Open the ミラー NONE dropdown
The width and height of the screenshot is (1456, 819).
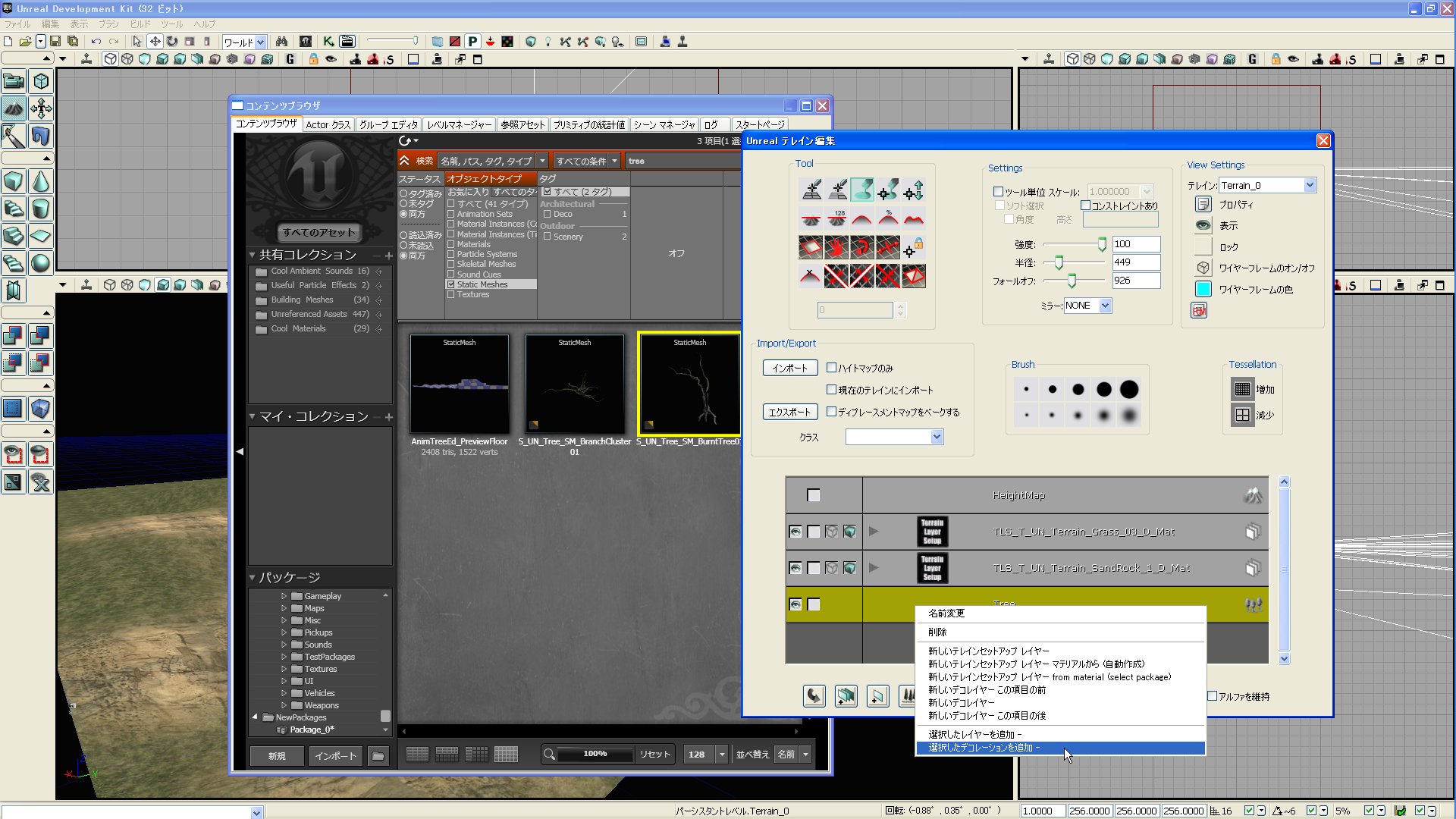(x=1106, y=306)
